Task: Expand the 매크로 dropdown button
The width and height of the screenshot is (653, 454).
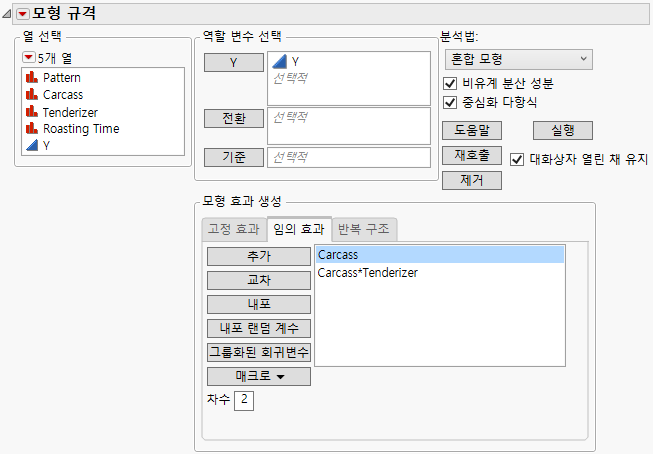Action: (x=258, y=376)
